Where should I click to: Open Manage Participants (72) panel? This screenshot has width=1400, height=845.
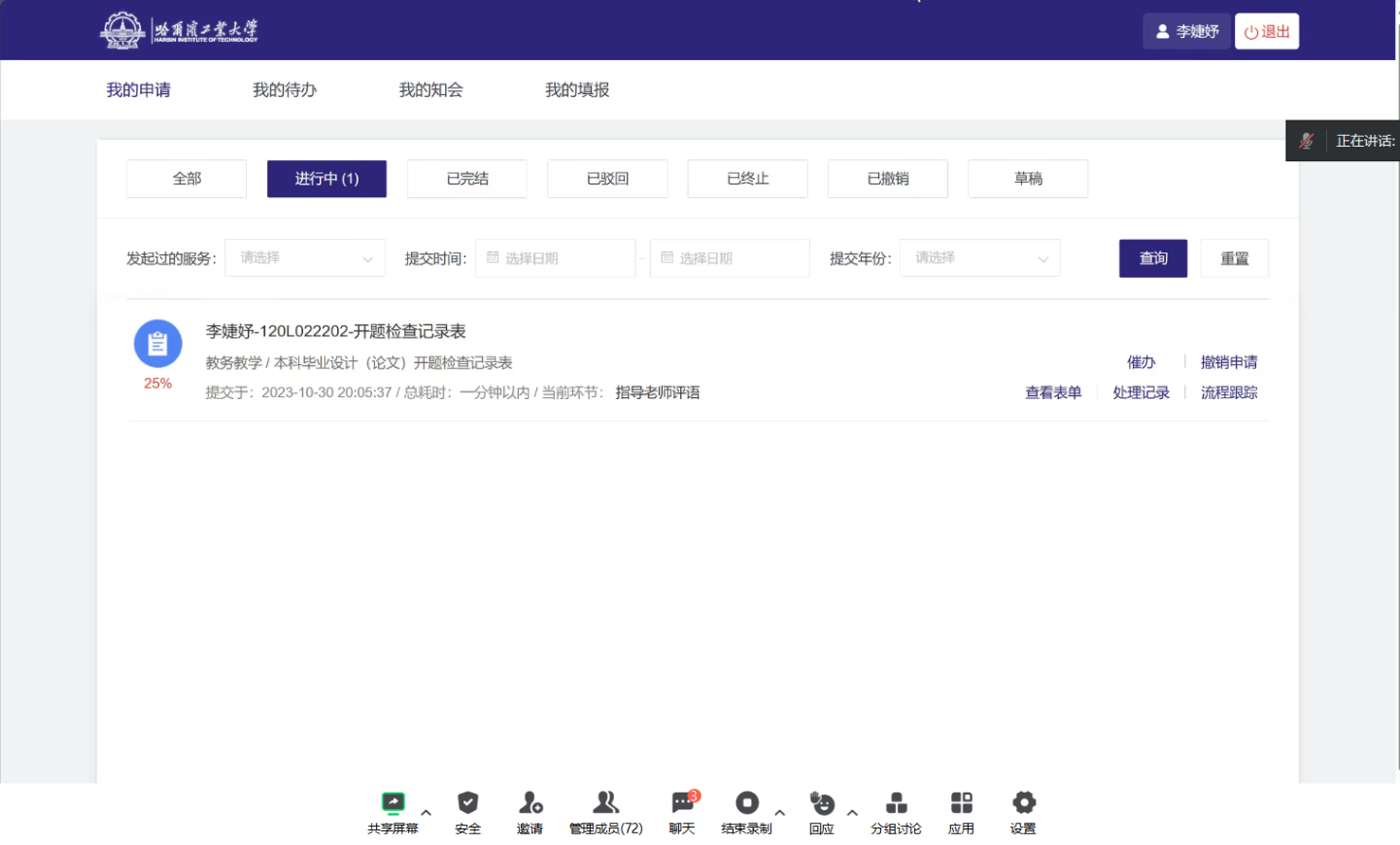click(605, 804)
